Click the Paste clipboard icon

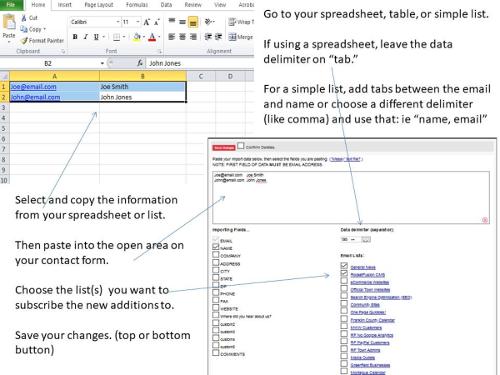pos(9,22)
